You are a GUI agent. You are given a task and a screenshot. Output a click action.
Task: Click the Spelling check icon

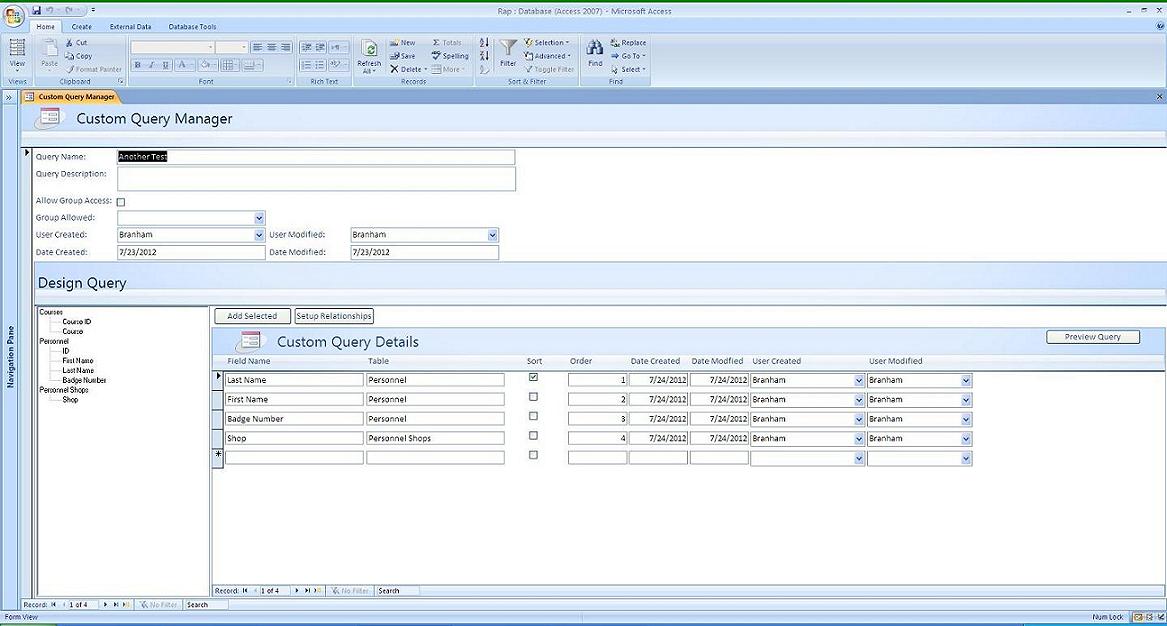(437, 56)
